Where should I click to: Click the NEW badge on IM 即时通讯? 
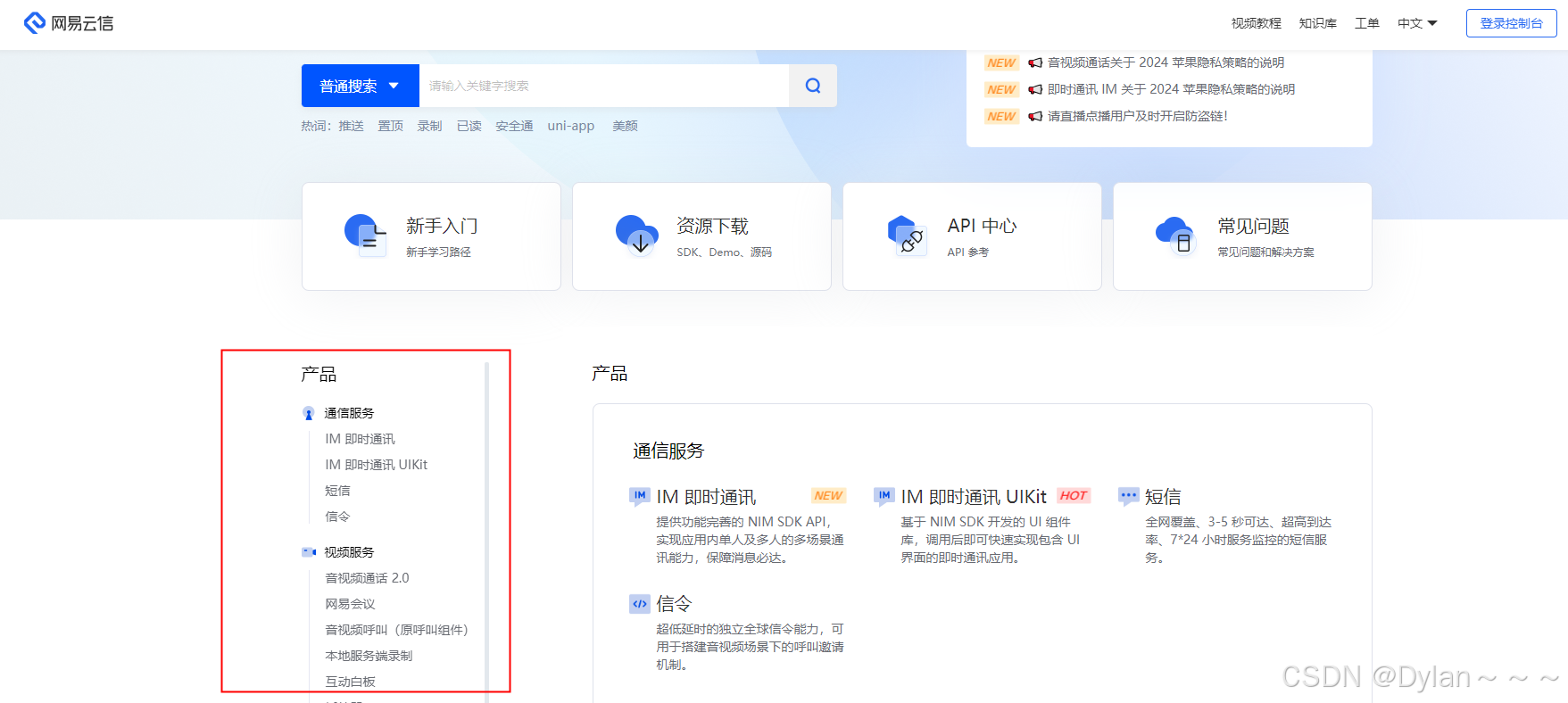(828, 495)
